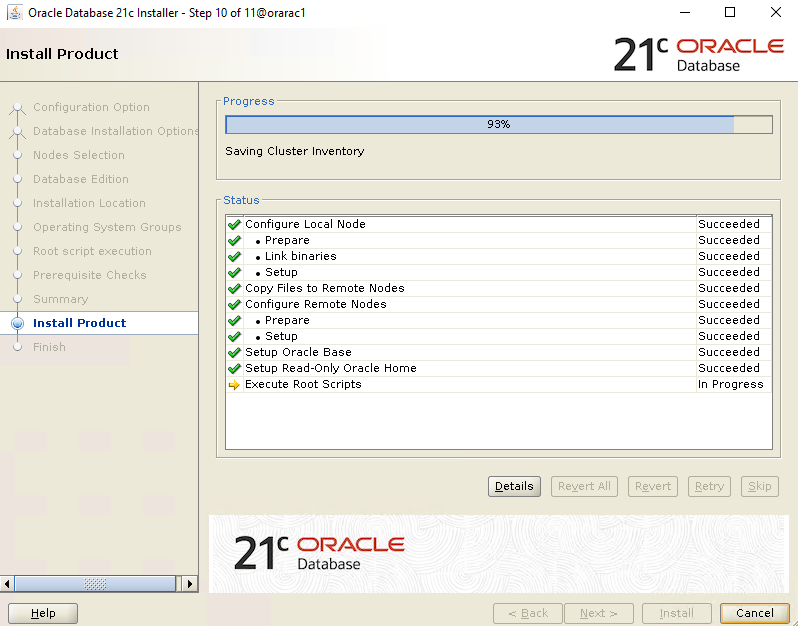Screen dimensions: 798x626
Task: Click the Oracle Database banner image at bottom
Action: point(499,554)
